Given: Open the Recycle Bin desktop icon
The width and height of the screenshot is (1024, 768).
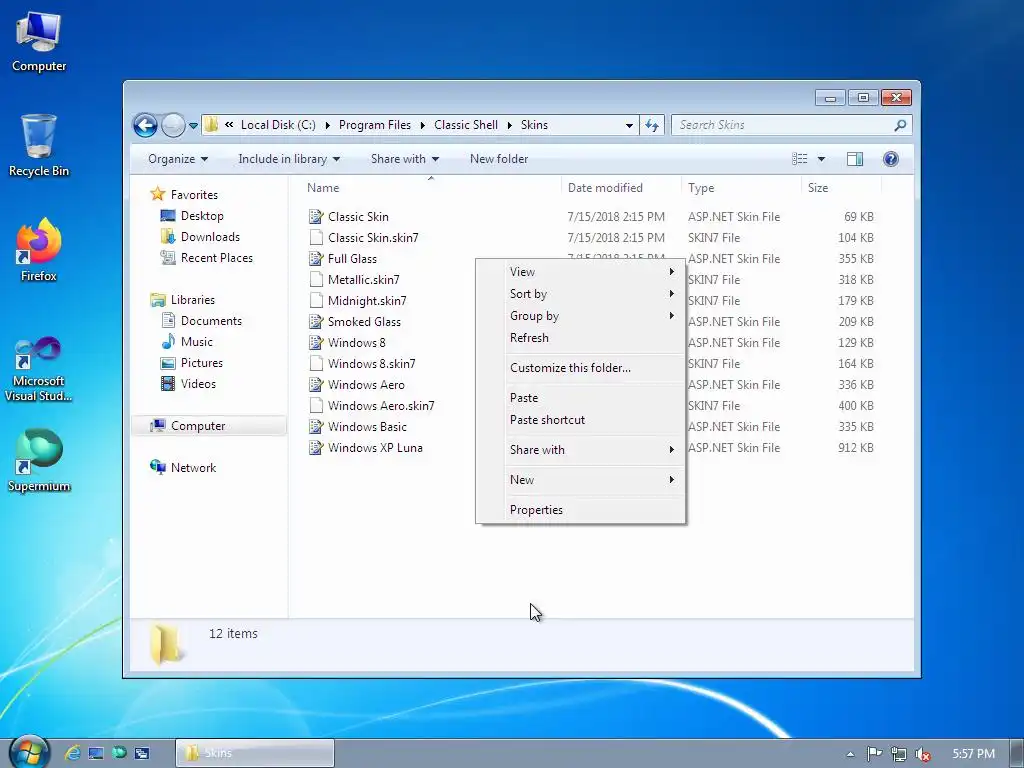Looking at the screenshot, I should coord(39,146).
